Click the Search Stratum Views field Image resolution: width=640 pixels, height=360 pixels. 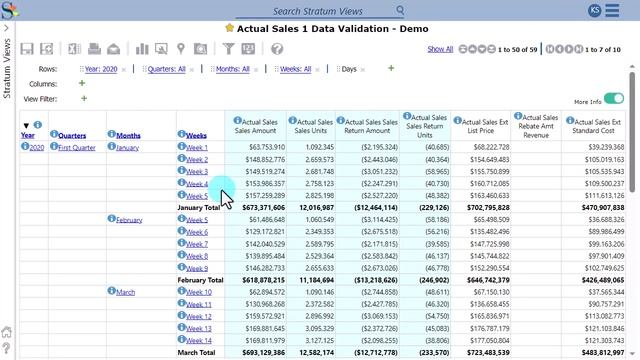point(318,11)
